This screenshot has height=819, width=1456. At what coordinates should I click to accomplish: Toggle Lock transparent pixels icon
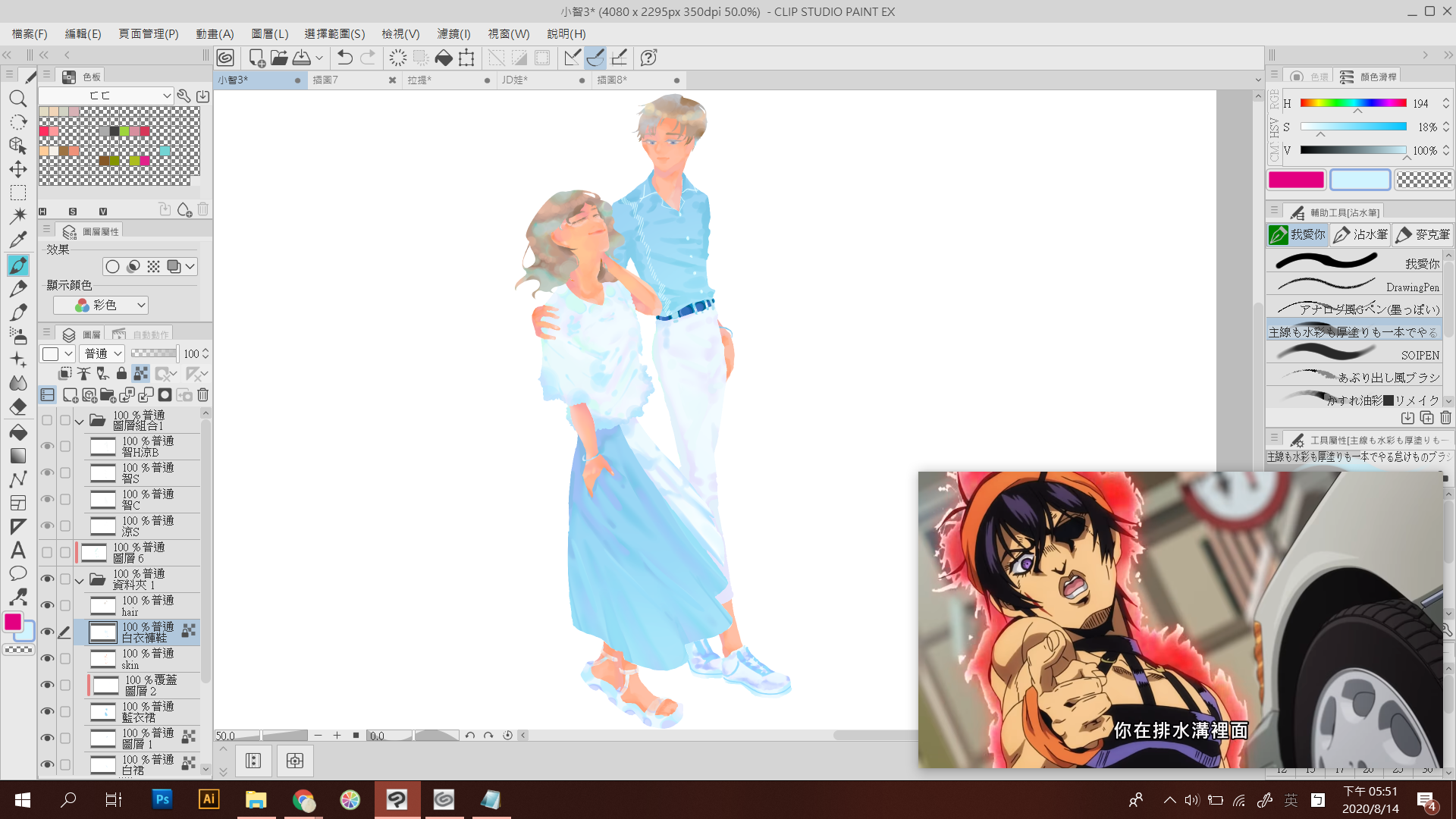(141, 374)
